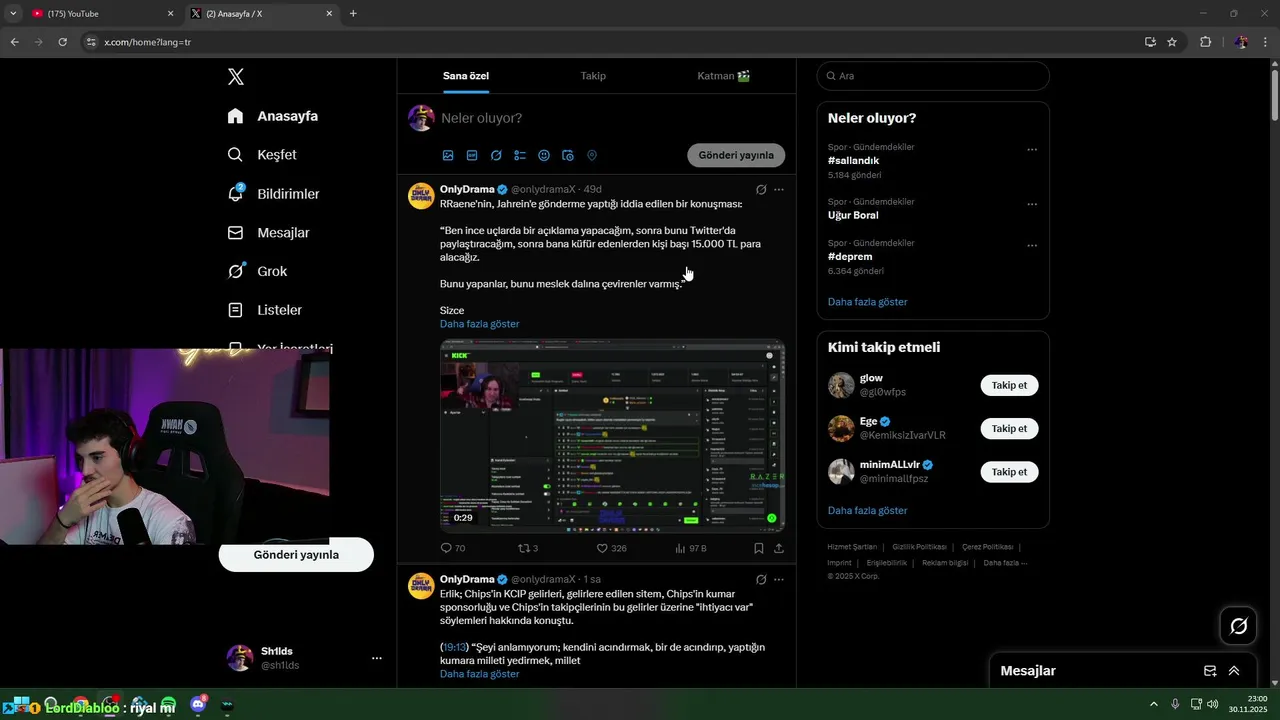The image size is (1280, 720).
Task: Open the volume control in system tray
Action: click(1212, 704)
